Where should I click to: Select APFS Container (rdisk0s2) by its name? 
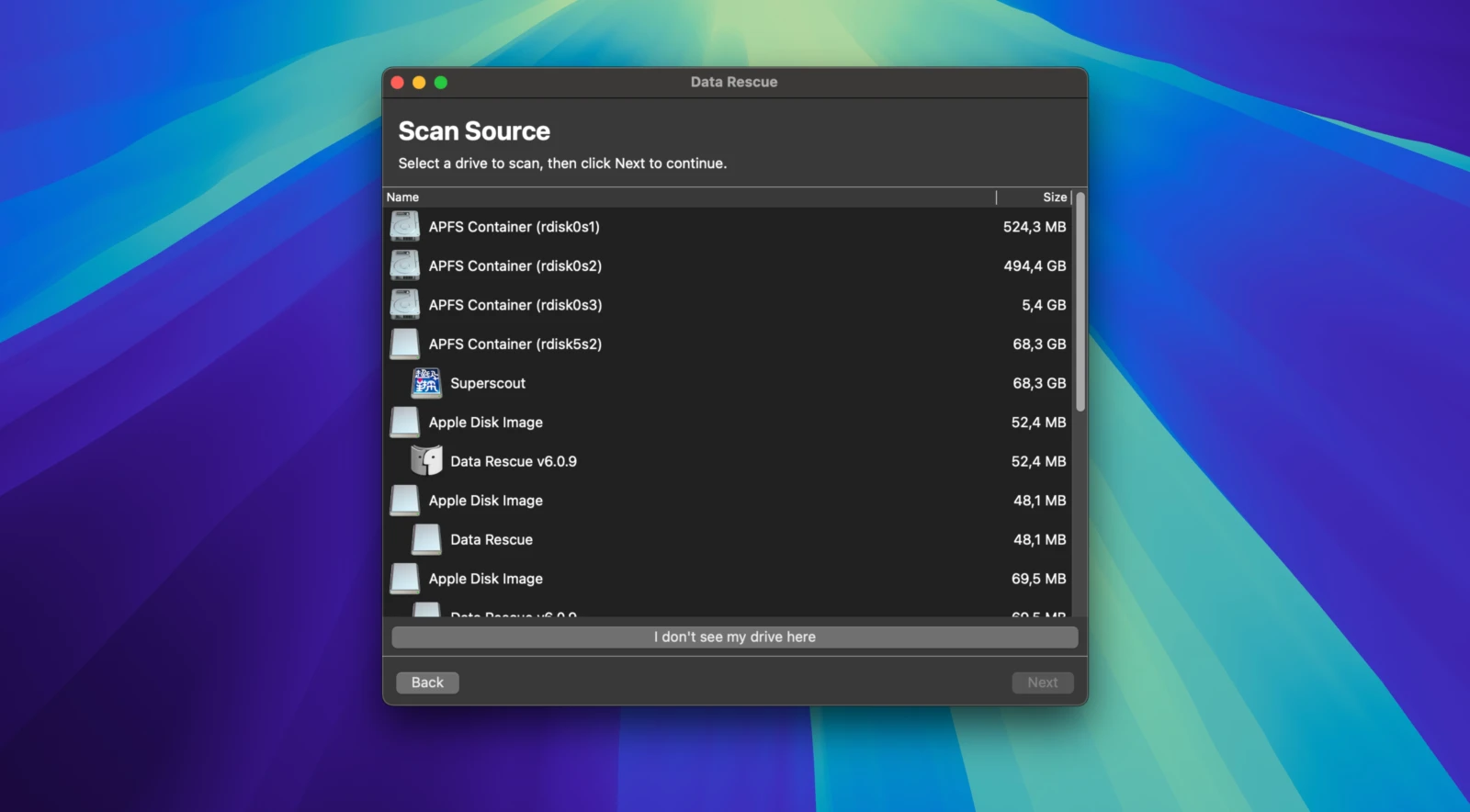(x=514, y=266)
